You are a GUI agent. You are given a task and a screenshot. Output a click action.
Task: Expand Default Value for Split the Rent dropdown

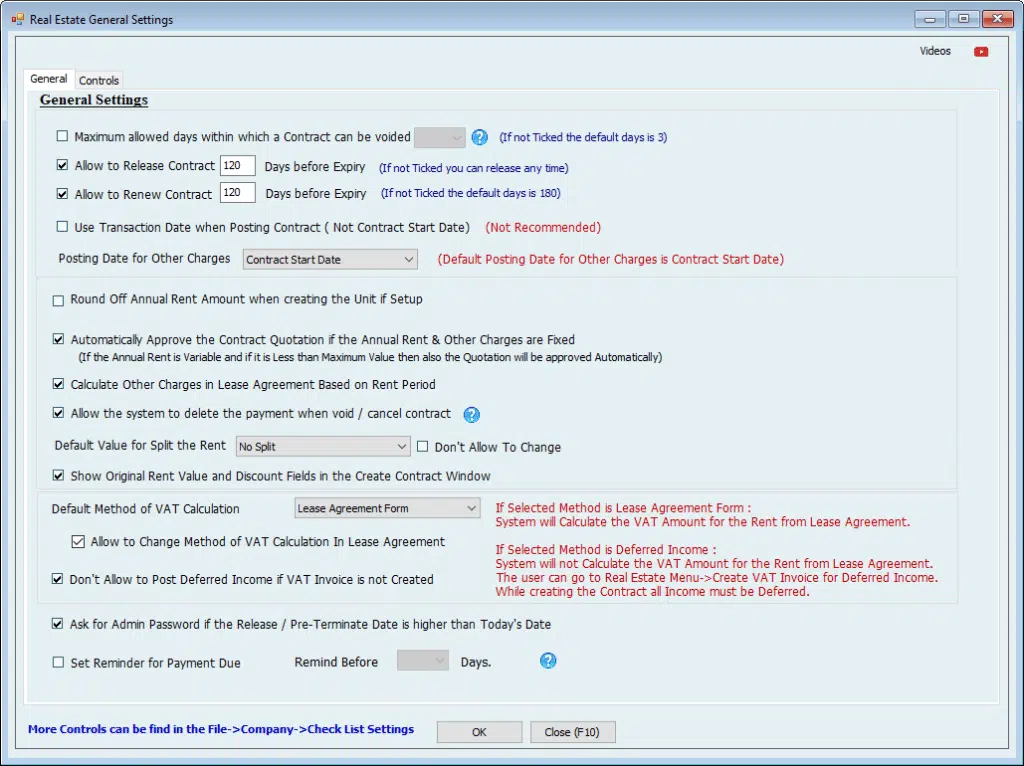[323, 447]
